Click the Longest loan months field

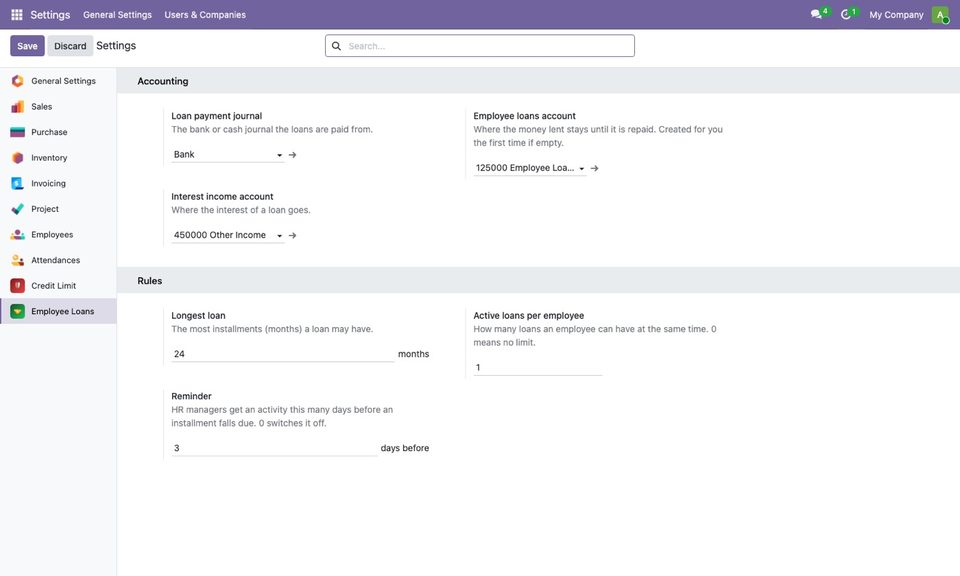click(283, 354)
